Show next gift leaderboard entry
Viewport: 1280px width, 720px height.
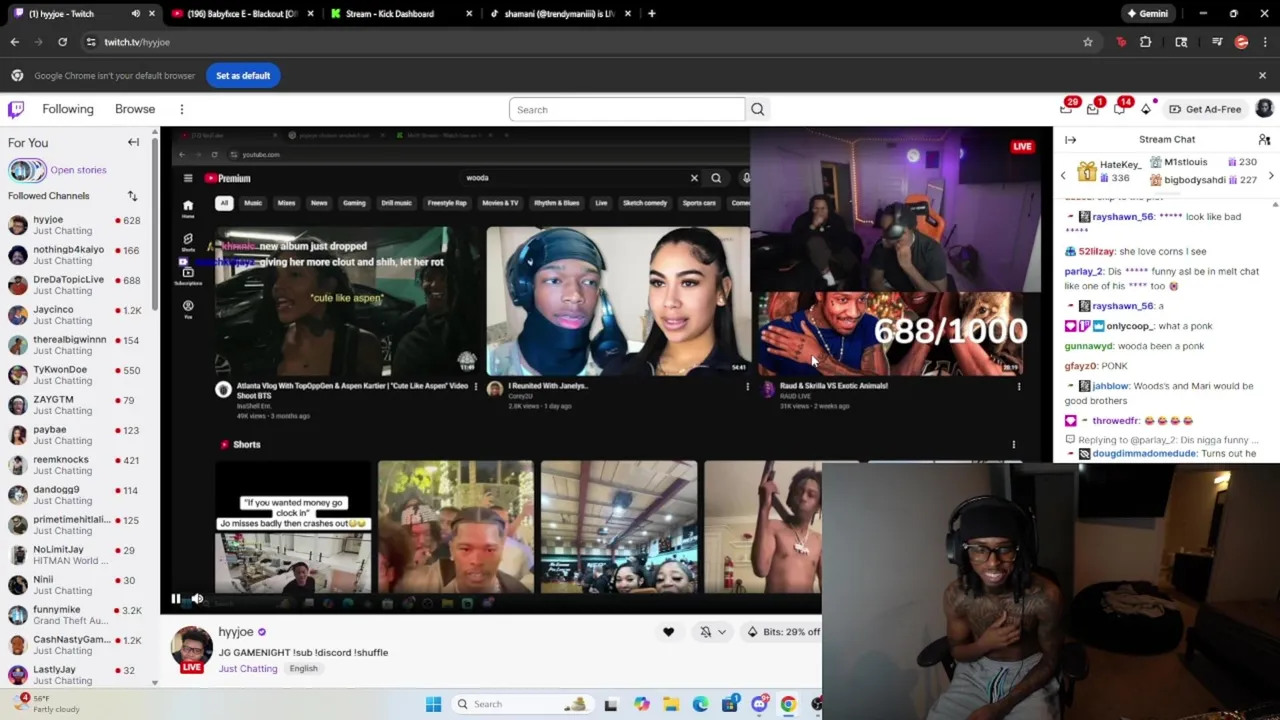tap(1271, 176)
